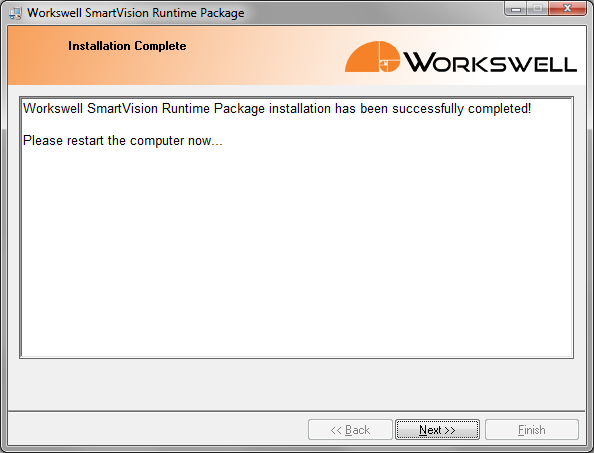Click the word Complete in the heading

click(160, 46)
